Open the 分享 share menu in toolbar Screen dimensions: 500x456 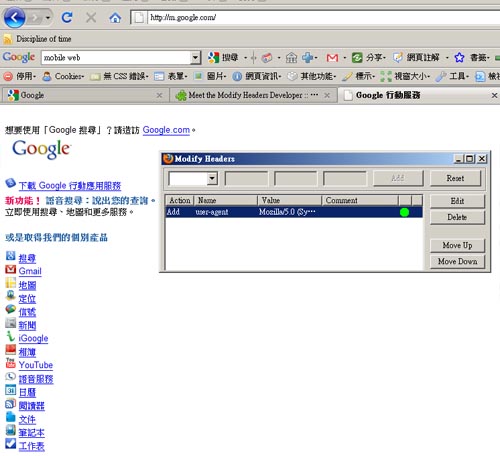(369, 58)
